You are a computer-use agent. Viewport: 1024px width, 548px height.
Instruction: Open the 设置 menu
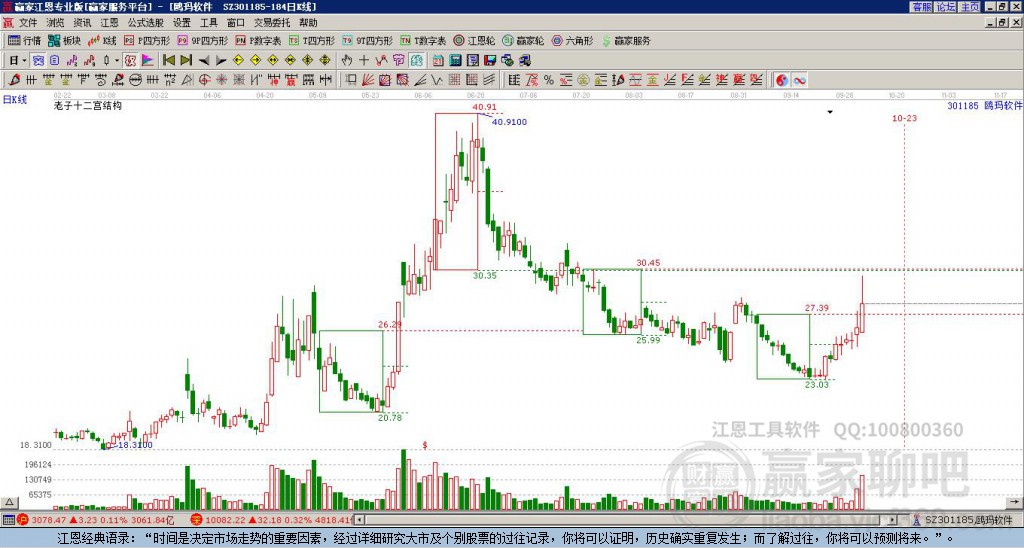[x=182, y=23]
